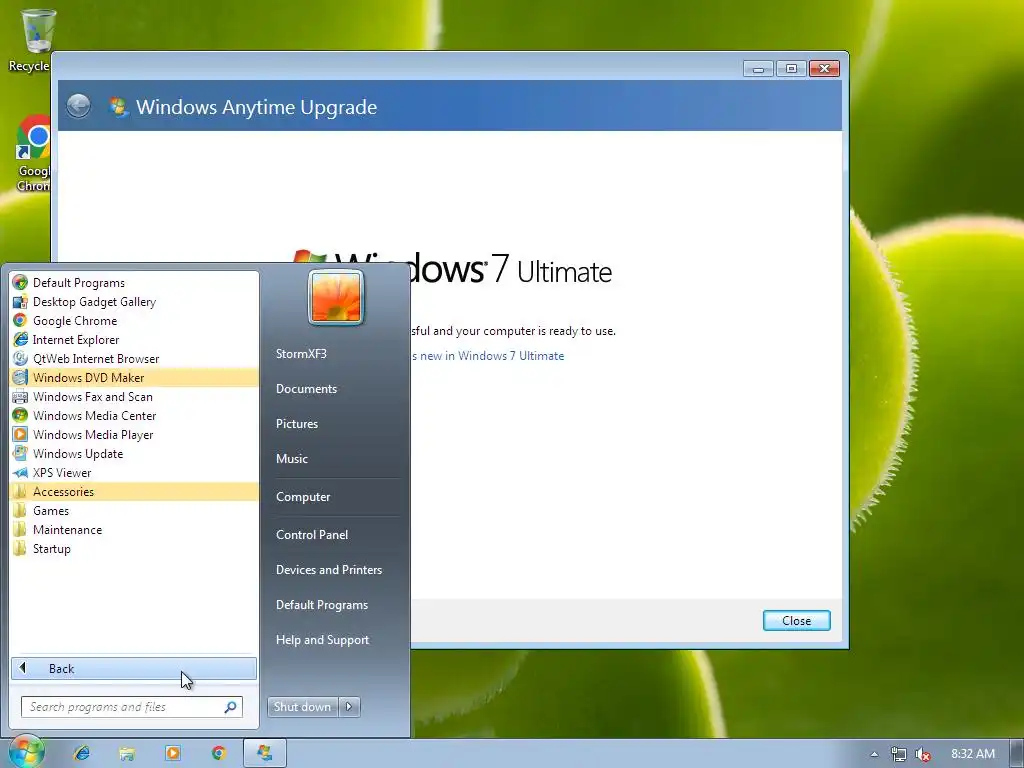Viewport: 1024px width, 768px height.
Task: Click the Windows Media Player icon in Start menu
Action: coord(20,434)
